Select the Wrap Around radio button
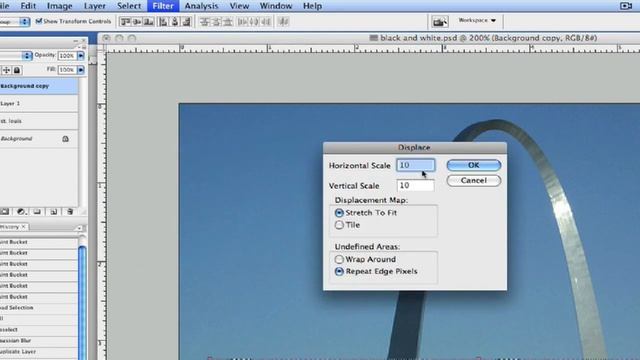Image resolution: width=640 pixels, height=360 pixels. coord(339,259)
